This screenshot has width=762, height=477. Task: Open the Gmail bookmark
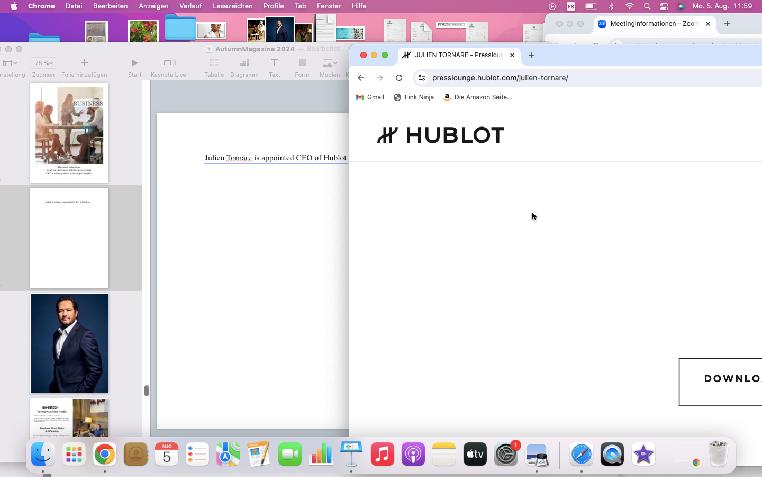(370, 97)
